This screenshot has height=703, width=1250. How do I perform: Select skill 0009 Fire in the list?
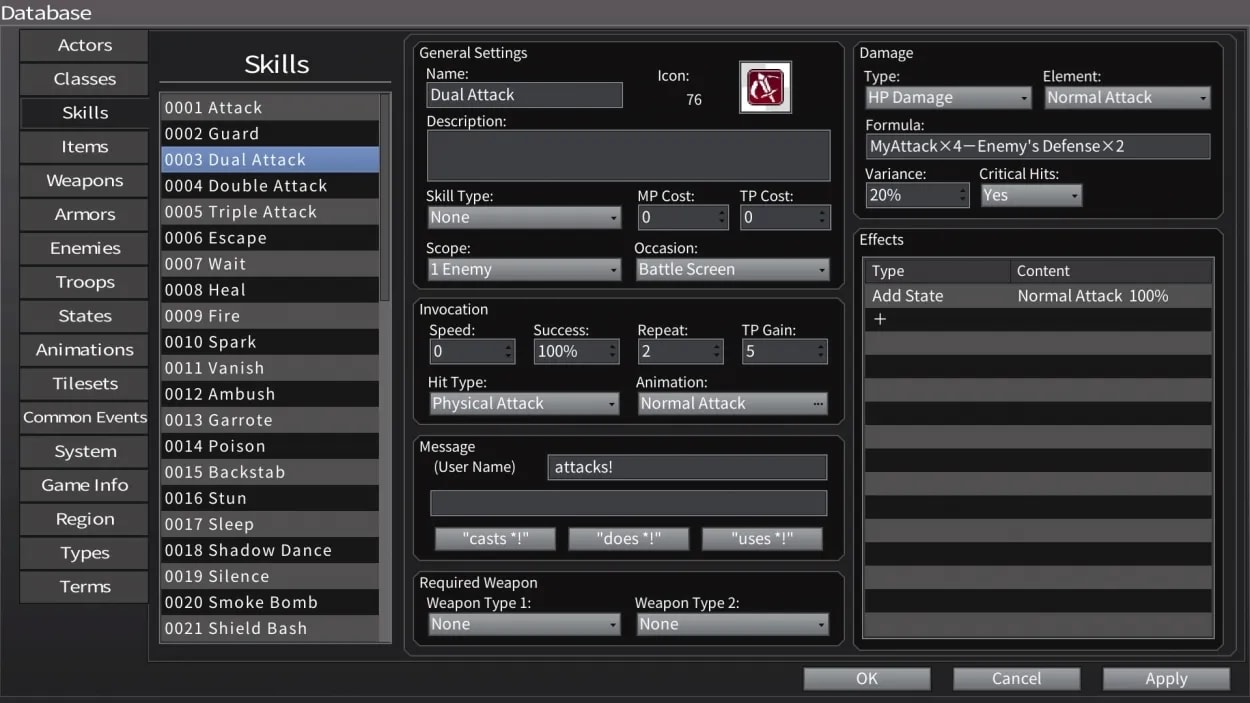pos(269,316)
